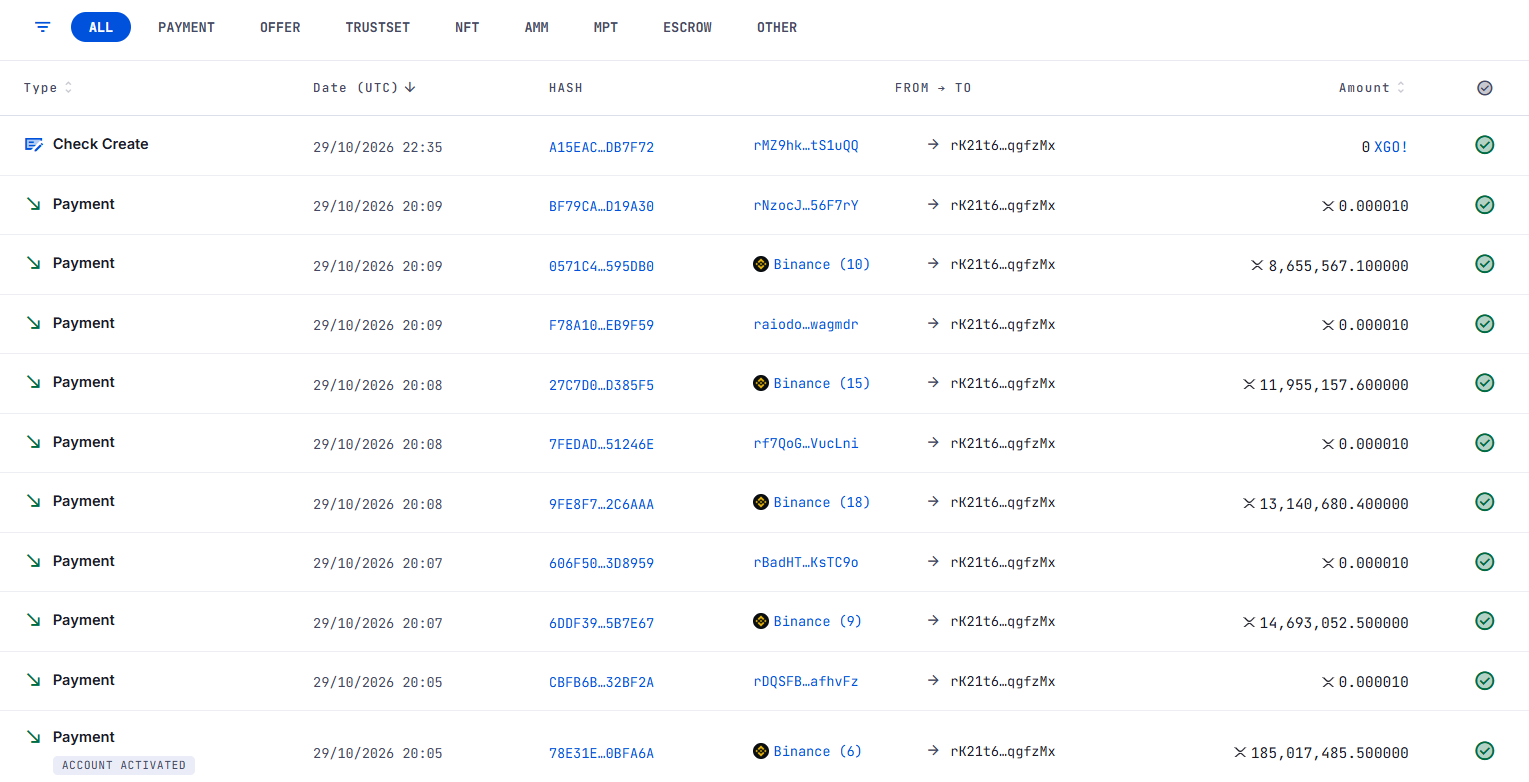Click the Binance logo next to Binance (18)

pos(761,503)
